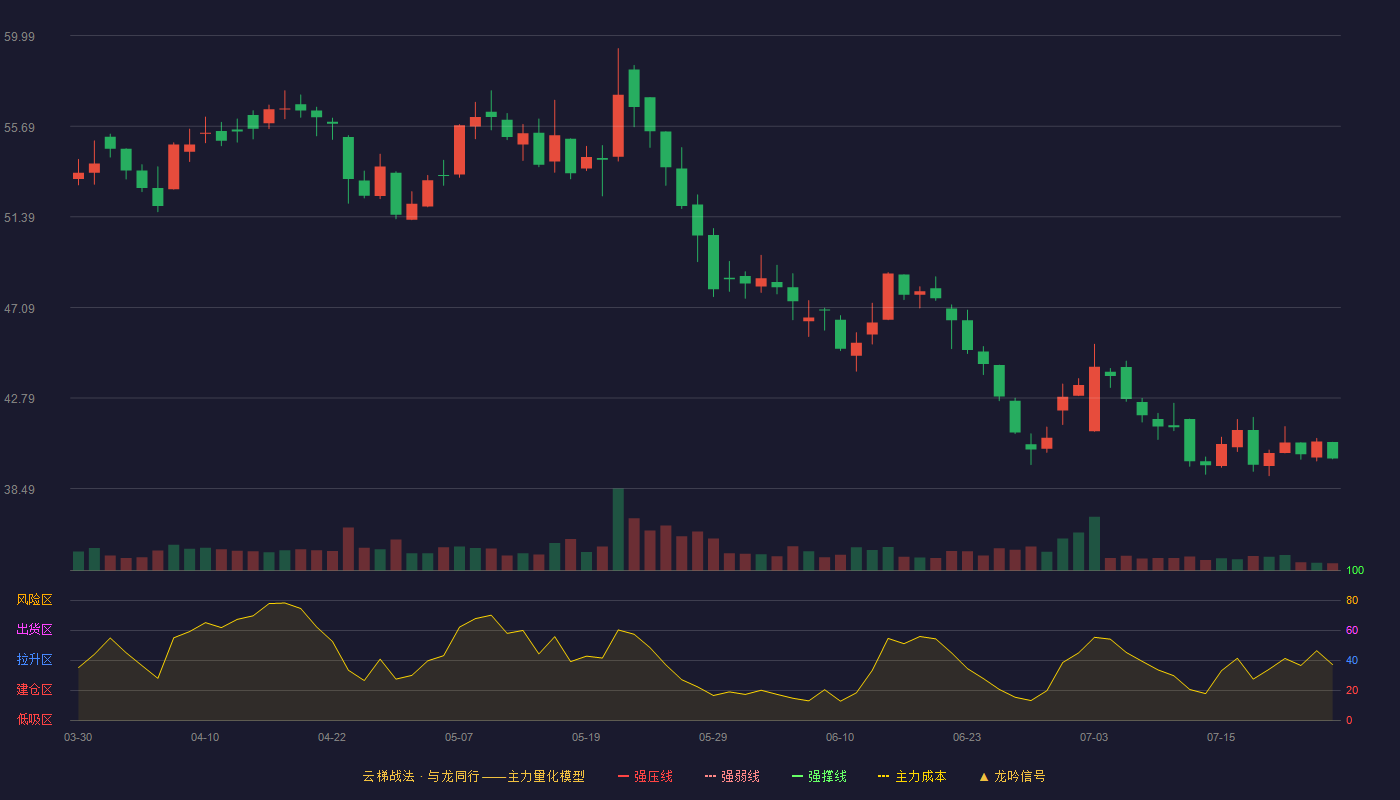Click the 47.09 price axis label
Image resolution: width=1400 pixels, height=800 pixels.
pos(19,309)
